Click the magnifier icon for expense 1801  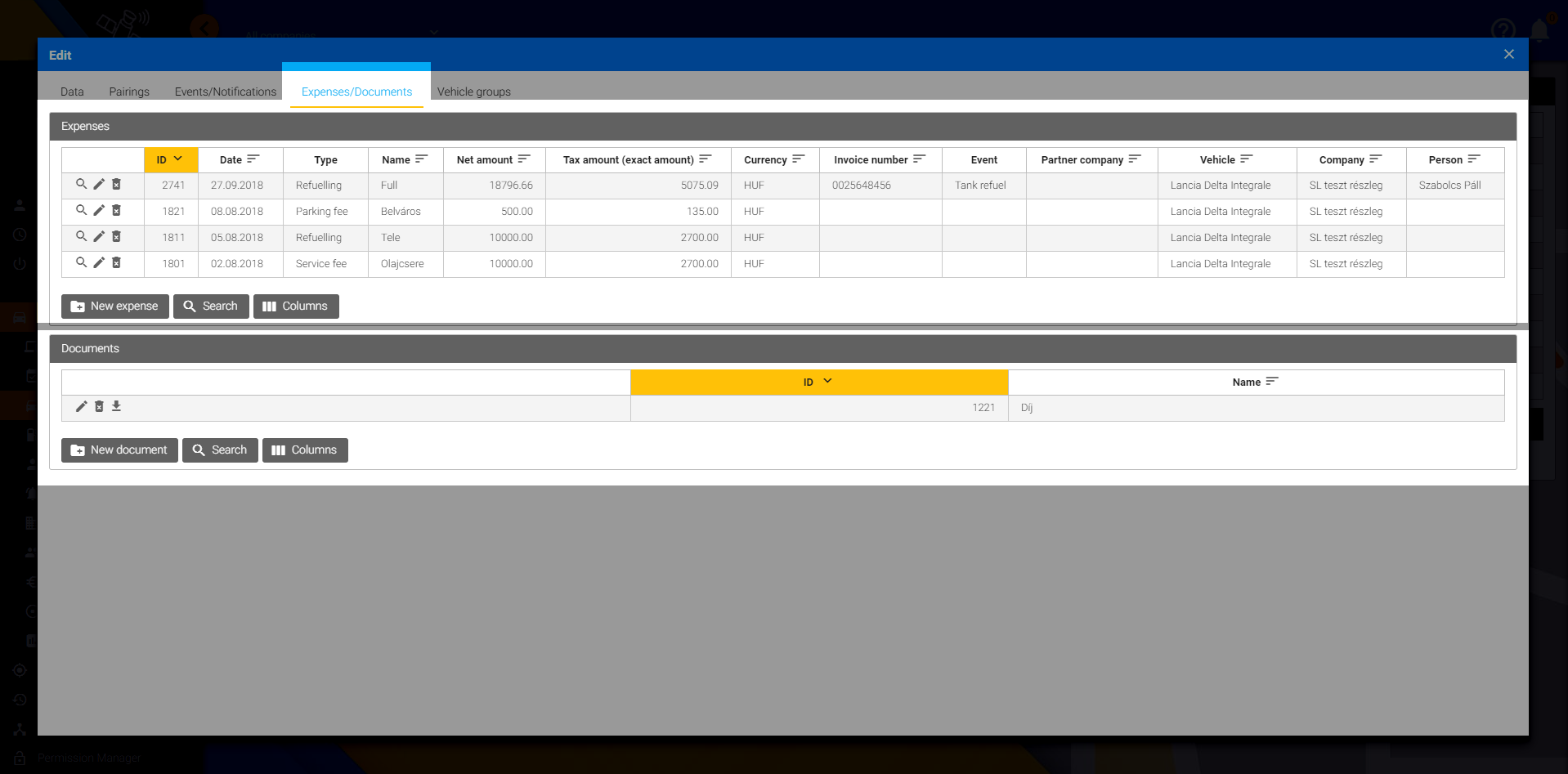pyautogui.click(x=81, y=263)
